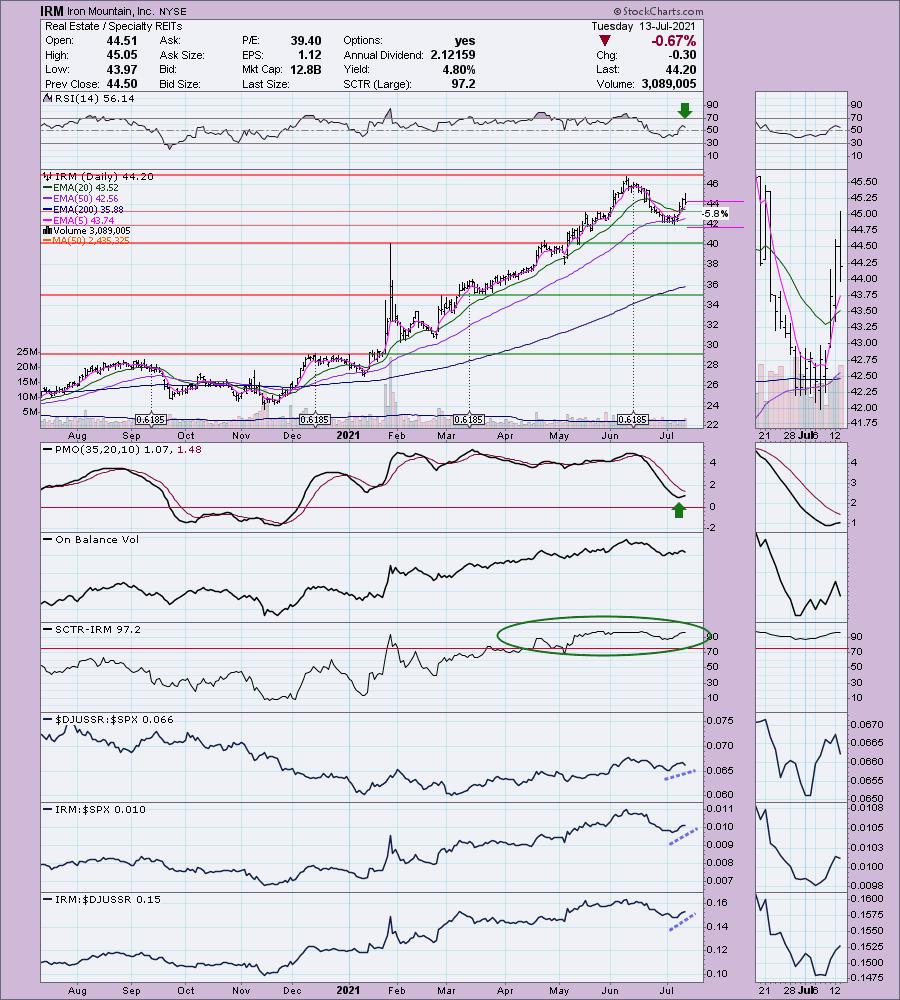The image size is (900, 1000).
Task: Click the SCTR (Large) value 97.2
Action: tap(463, 84)
